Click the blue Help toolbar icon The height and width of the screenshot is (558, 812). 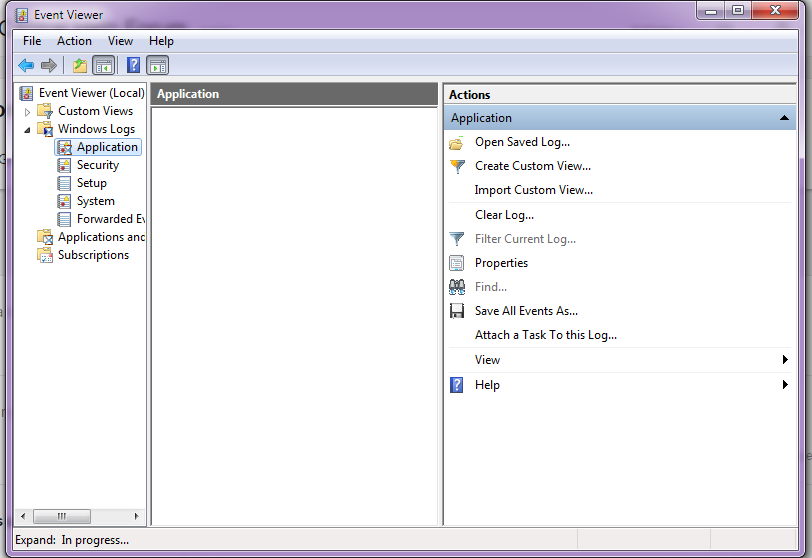[133, 66]
